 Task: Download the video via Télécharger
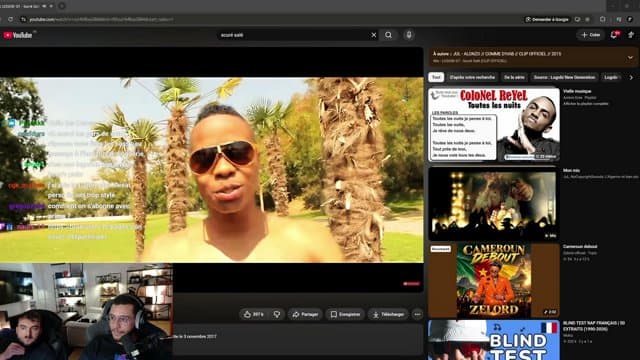point(388,314)
